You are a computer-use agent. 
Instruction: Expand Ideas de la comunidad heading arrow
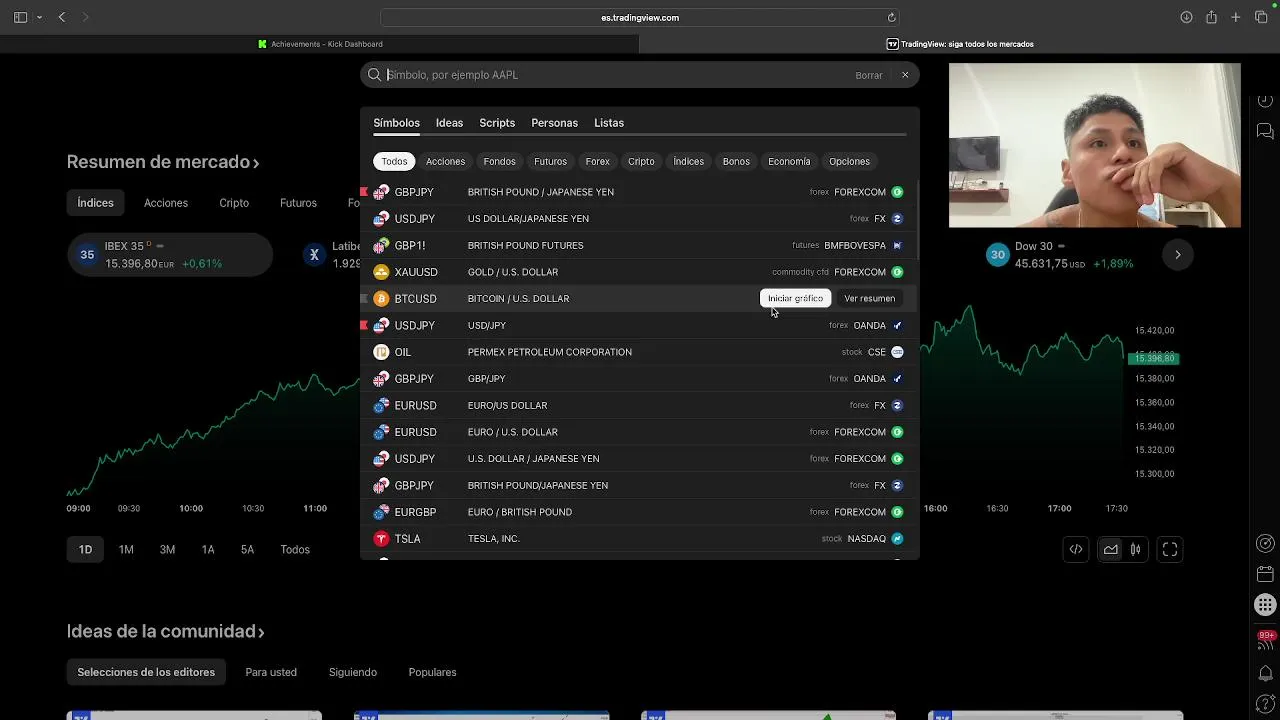tap(261, 632)
